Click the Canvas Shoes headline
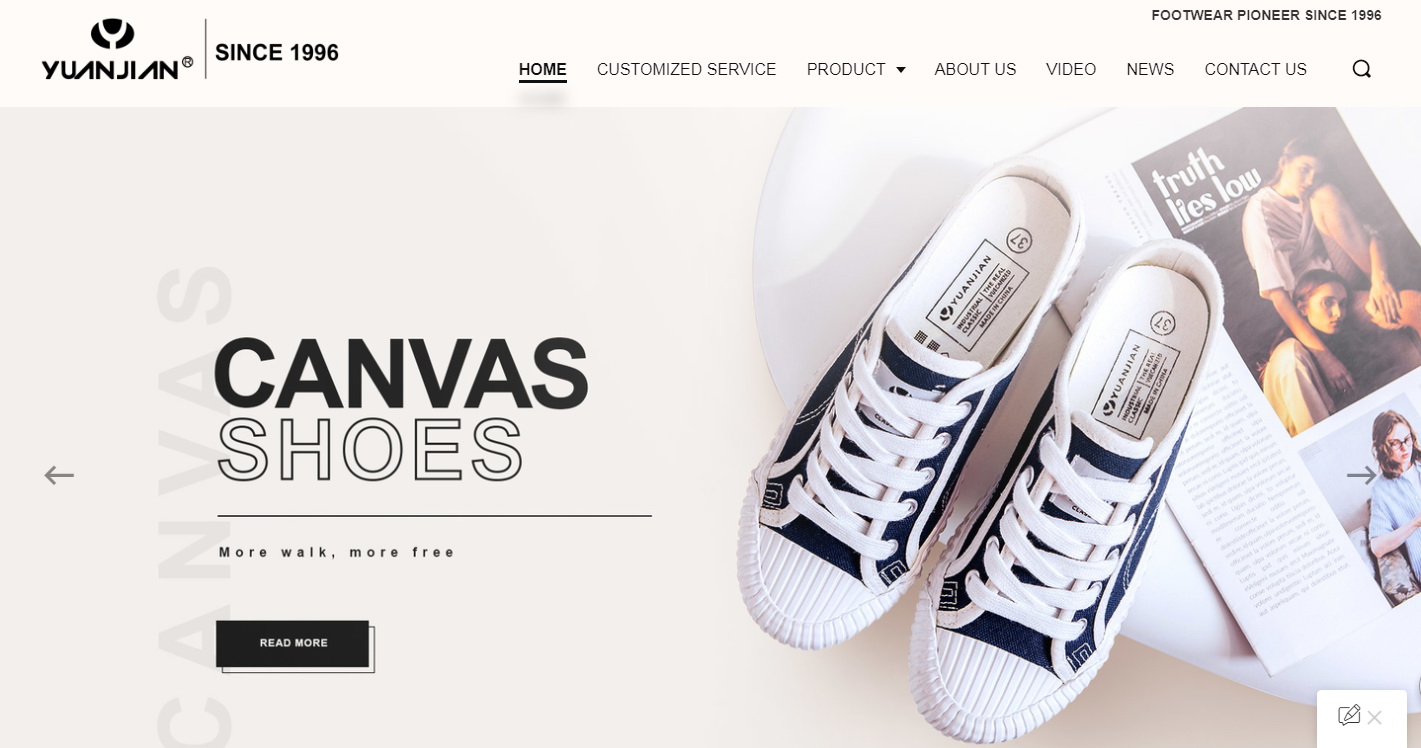 click(x=401, y=410)
